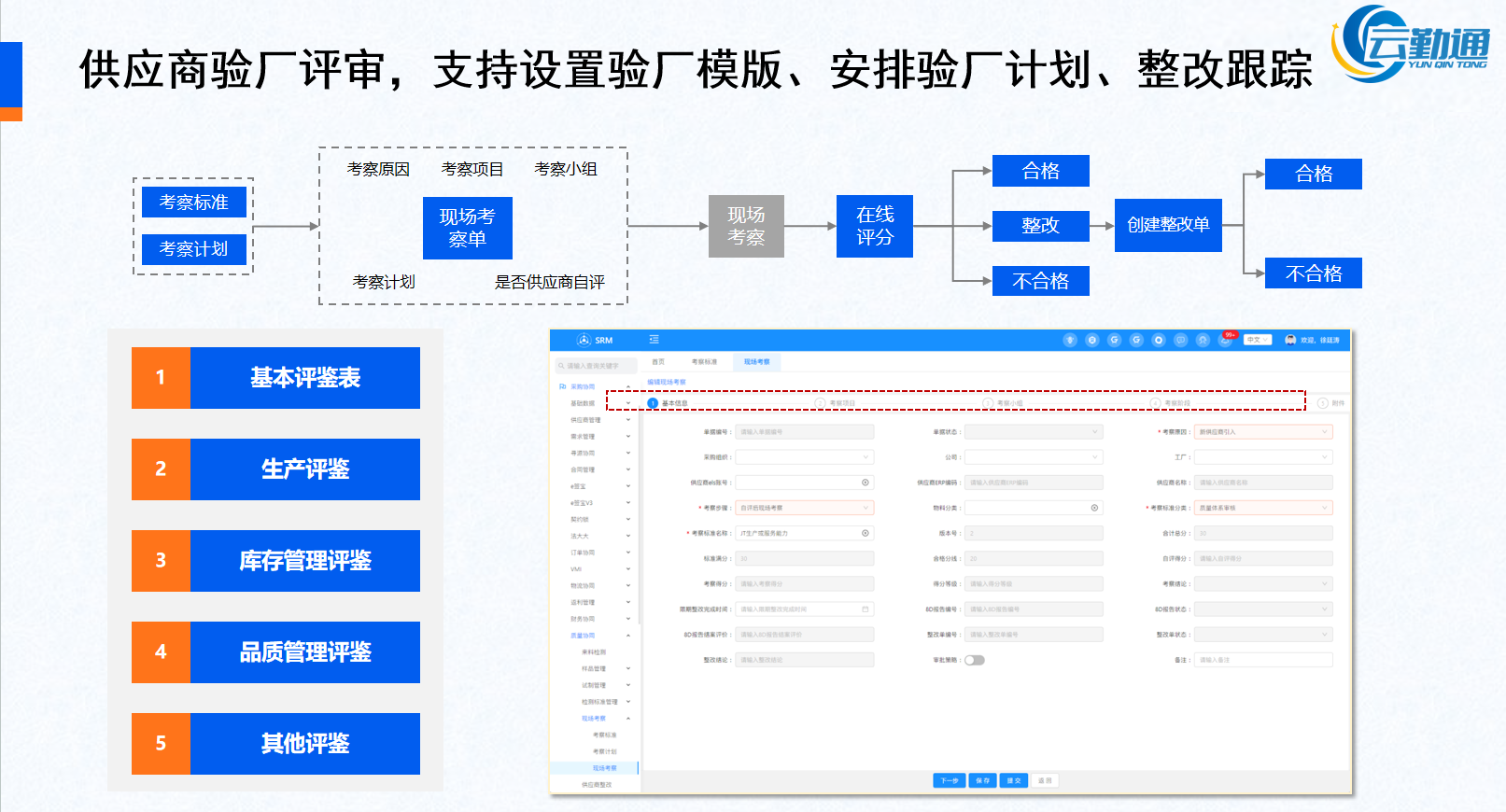Screen dimensions: 1506x812
Task: Open the 考察步骤 dropdown
Action: (805, 508)
